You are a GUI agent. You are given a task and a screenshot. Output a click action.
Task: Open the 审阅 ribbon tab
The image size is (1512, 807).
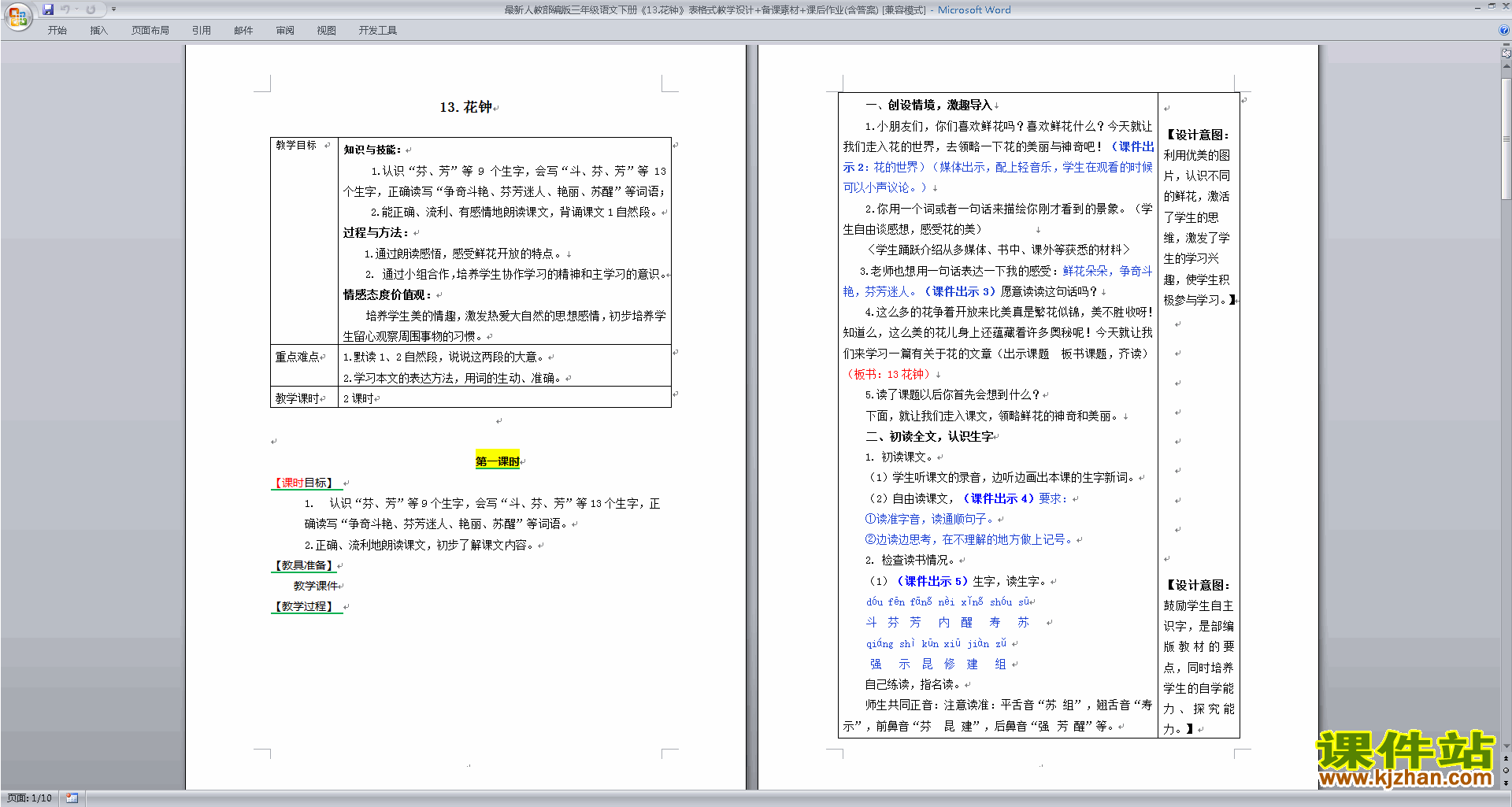pos(285,31)
